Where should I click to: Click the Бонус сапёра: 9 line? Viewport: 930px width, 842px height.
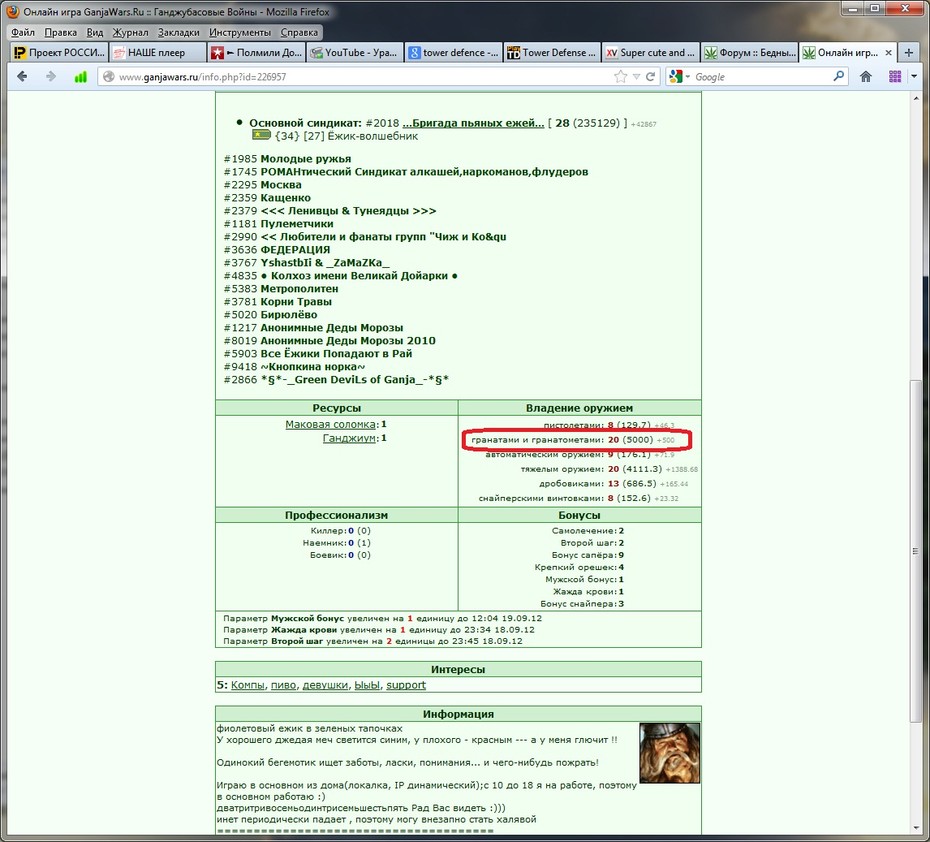tap(587, 556)
